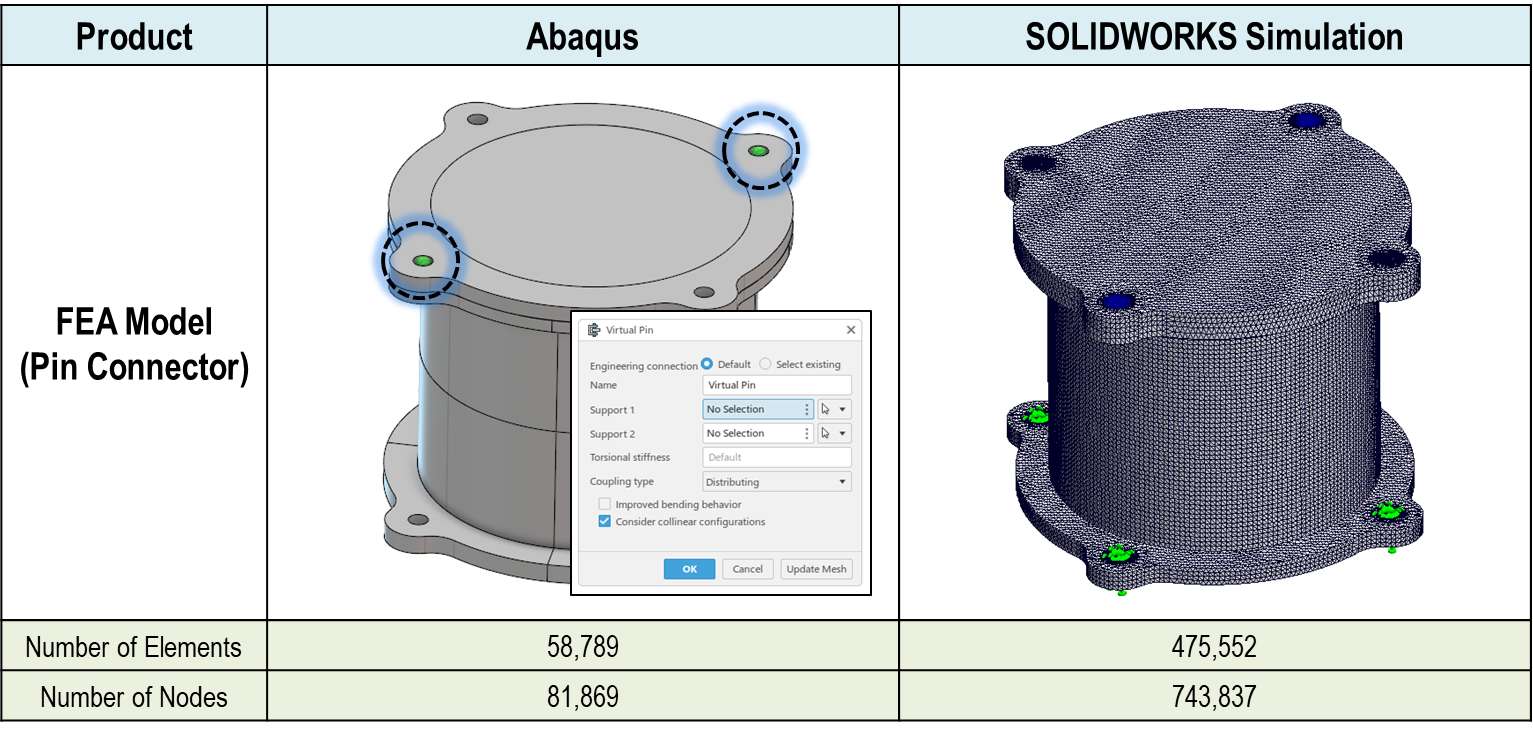Click the Virtual Pin dialog title icon
The image size is (1533, 731).
click(x=593, y=330)
